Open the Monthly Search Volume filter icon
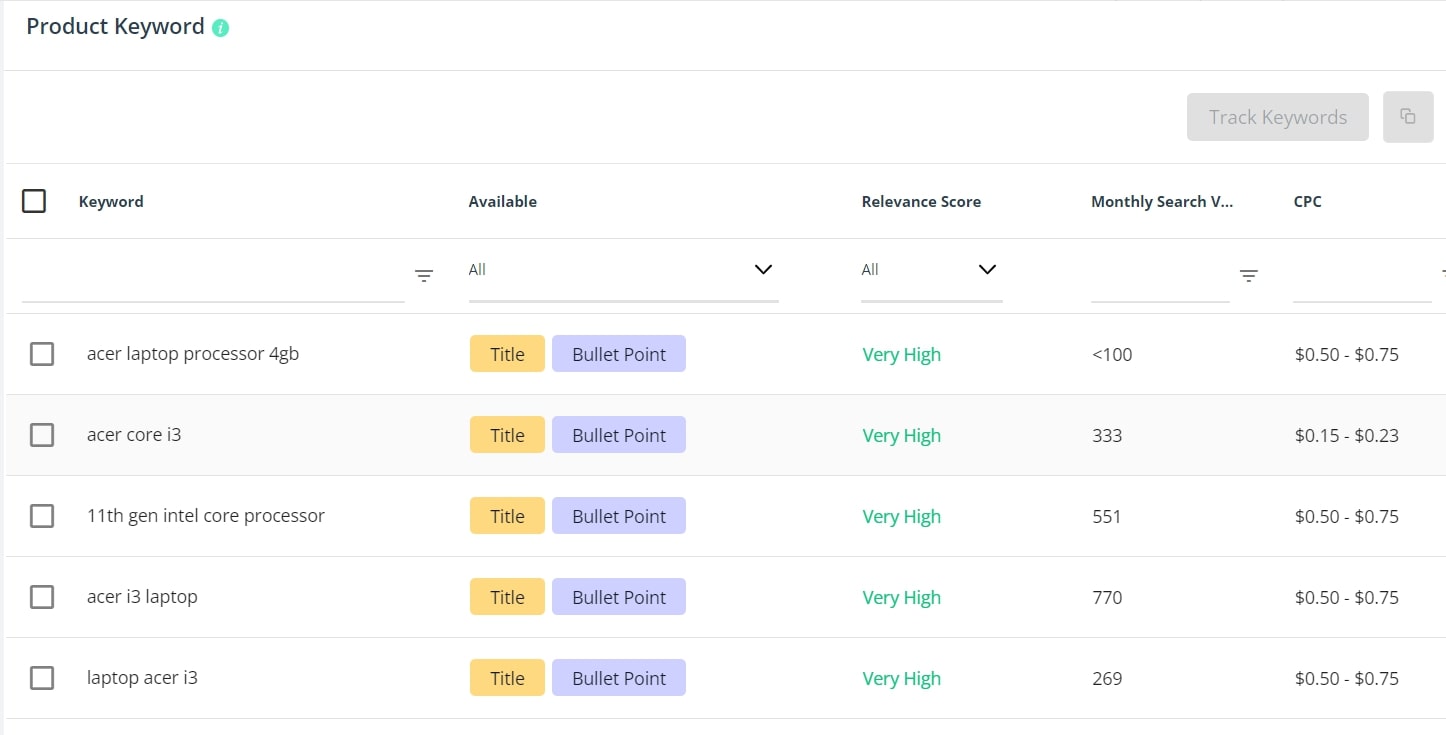Viewport: 1446px width, 735px height. (x=1249, y=276)
